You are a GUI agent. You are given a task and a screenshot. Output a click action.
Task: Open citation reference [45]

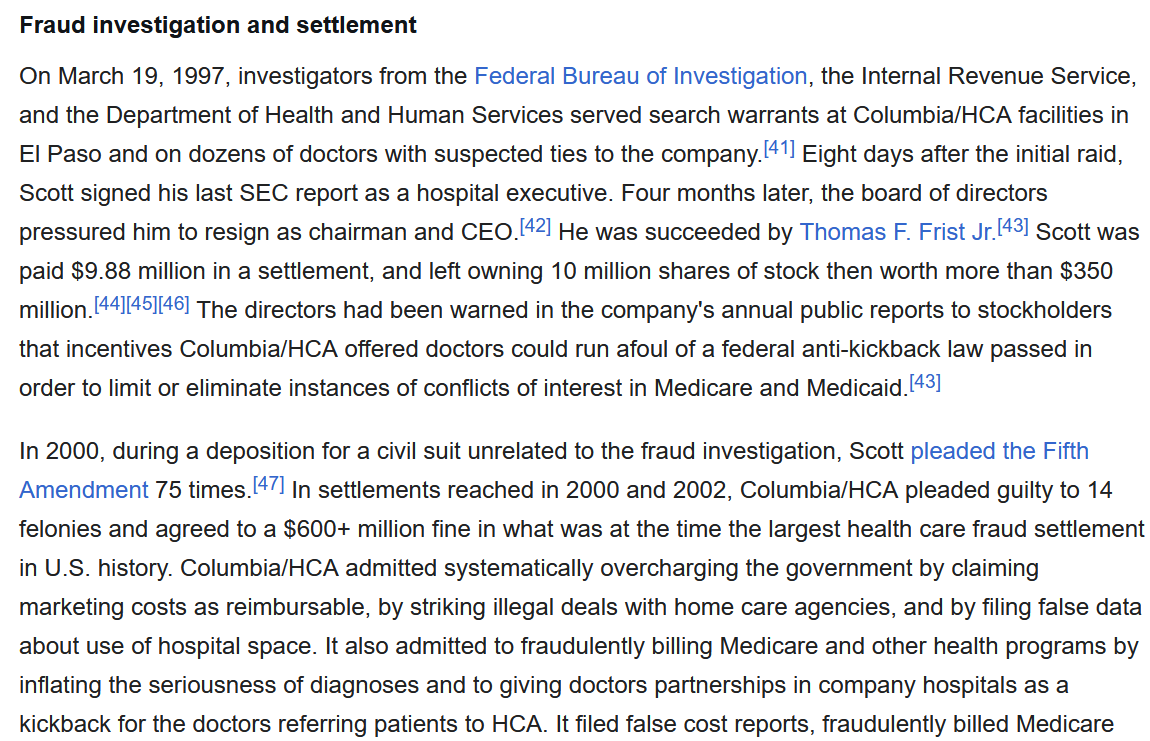[x=142, y=304]
